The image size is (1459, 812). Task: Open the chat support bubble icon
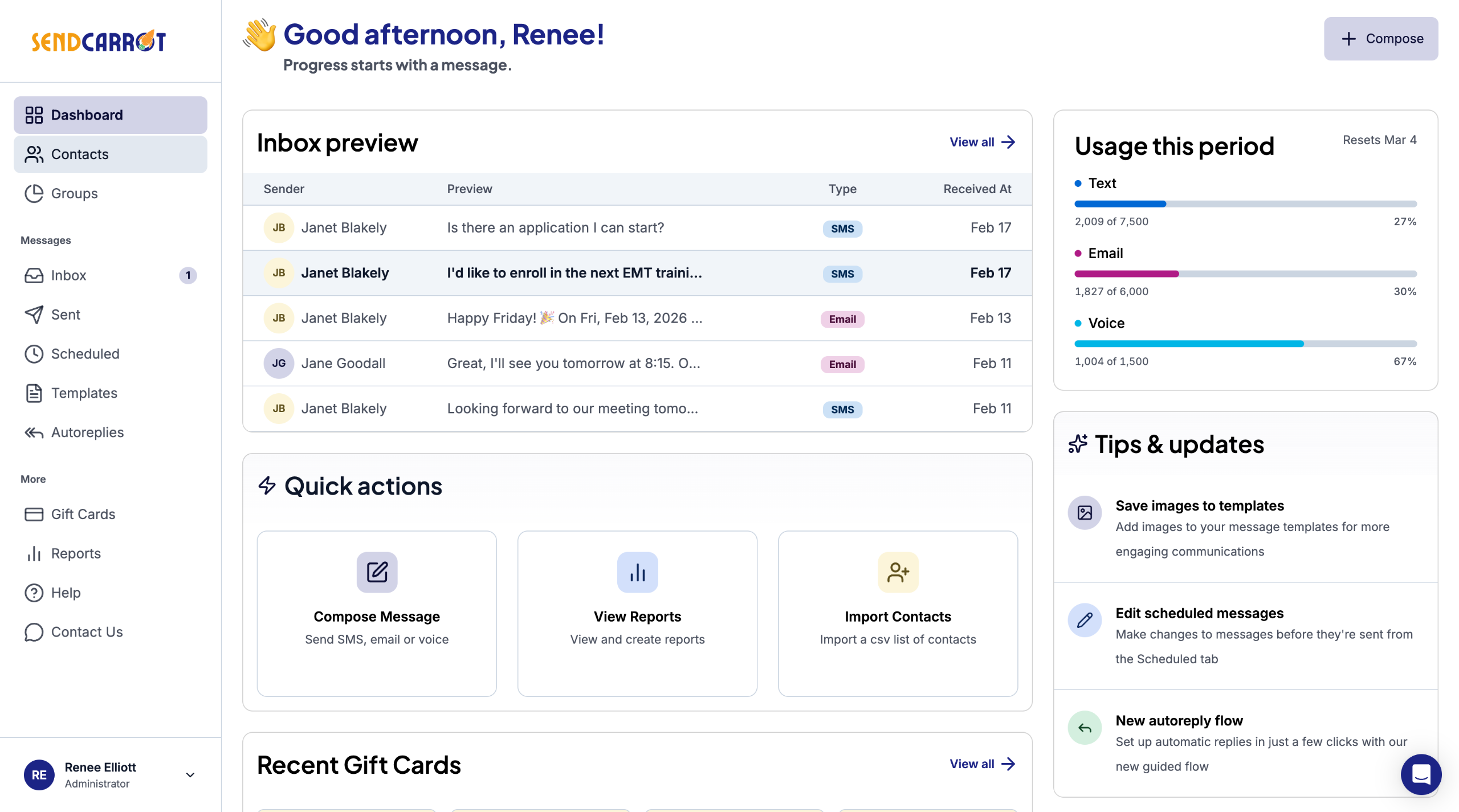[1421, 774]
